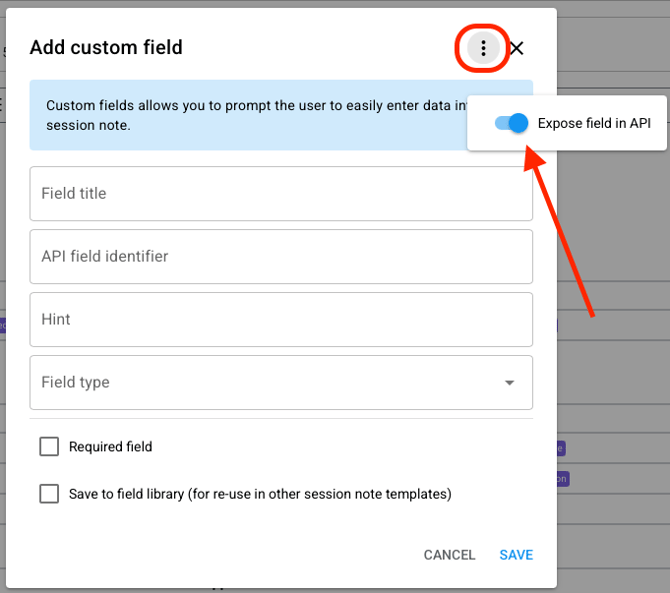Check the Required field checkbox
670x593 pixels.
(x=49, y=446)
